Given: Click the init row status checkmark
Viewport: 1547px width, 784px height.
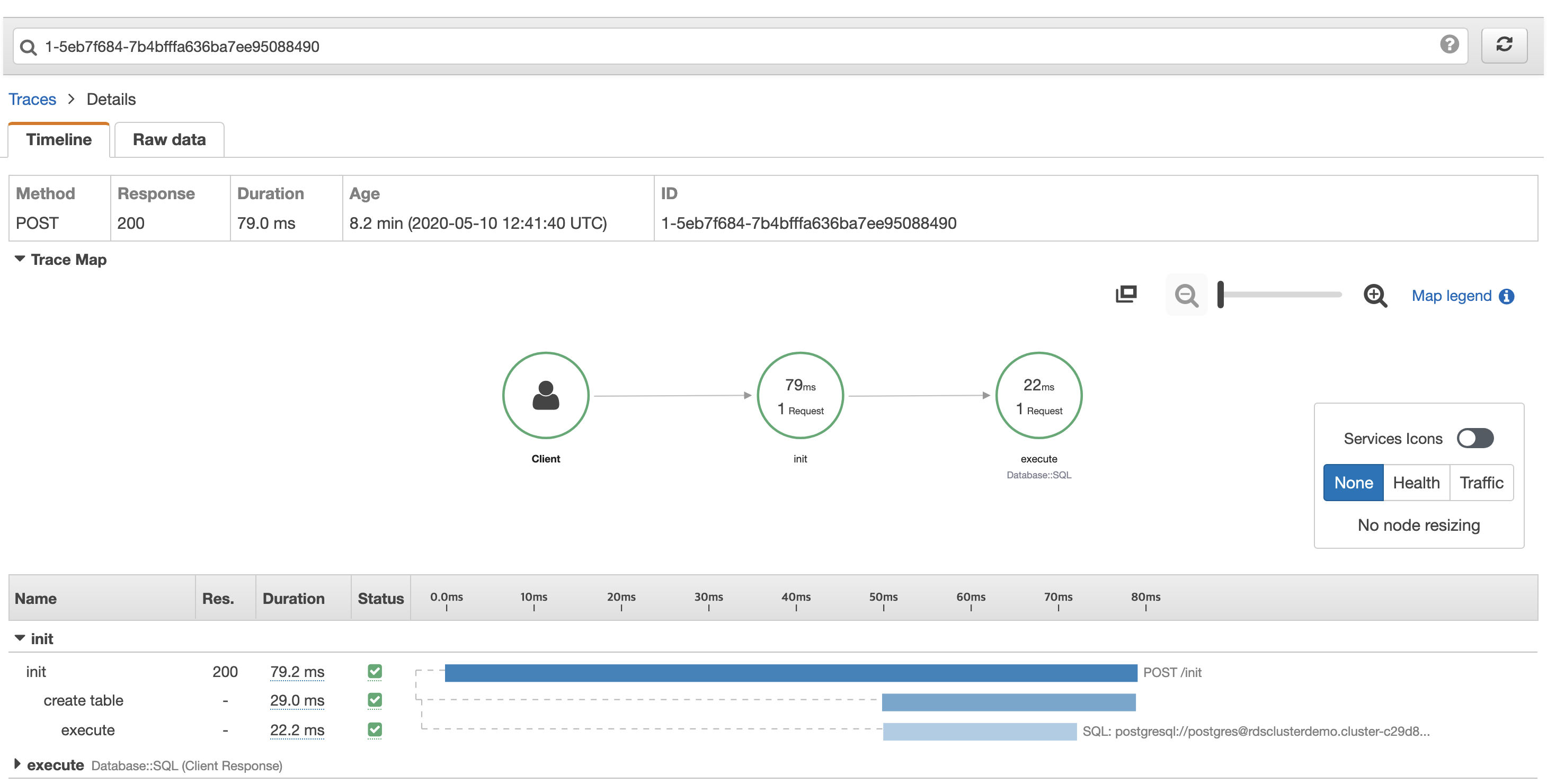Looking at the screenshot, I should tap(375, 671).
